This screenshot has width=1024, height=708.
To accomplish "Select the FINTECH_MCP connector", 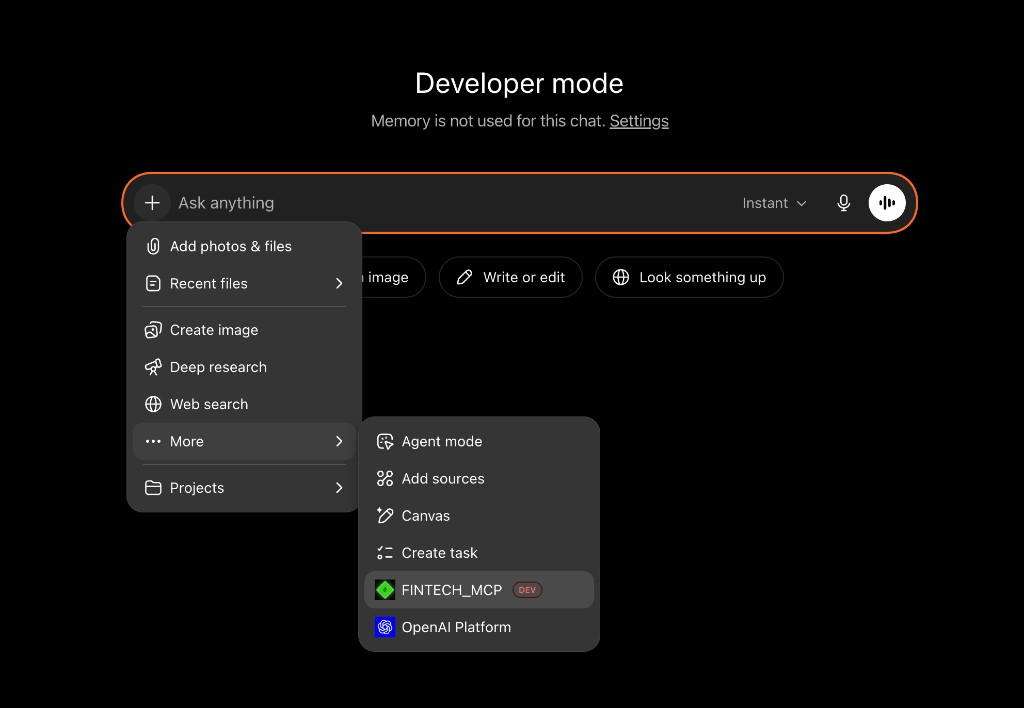I will [479, 590].
